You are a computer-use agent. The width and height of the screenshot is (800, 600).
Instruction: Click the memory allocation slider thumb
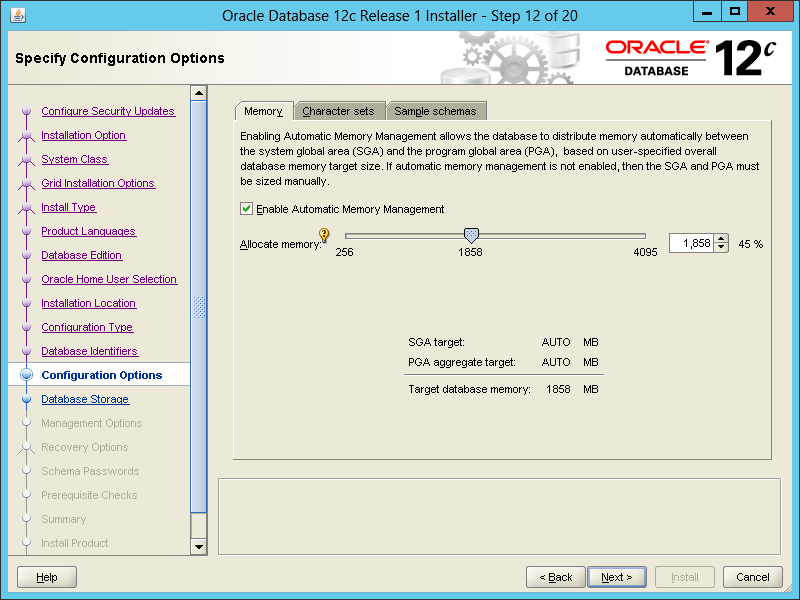[x=471, y=235]
